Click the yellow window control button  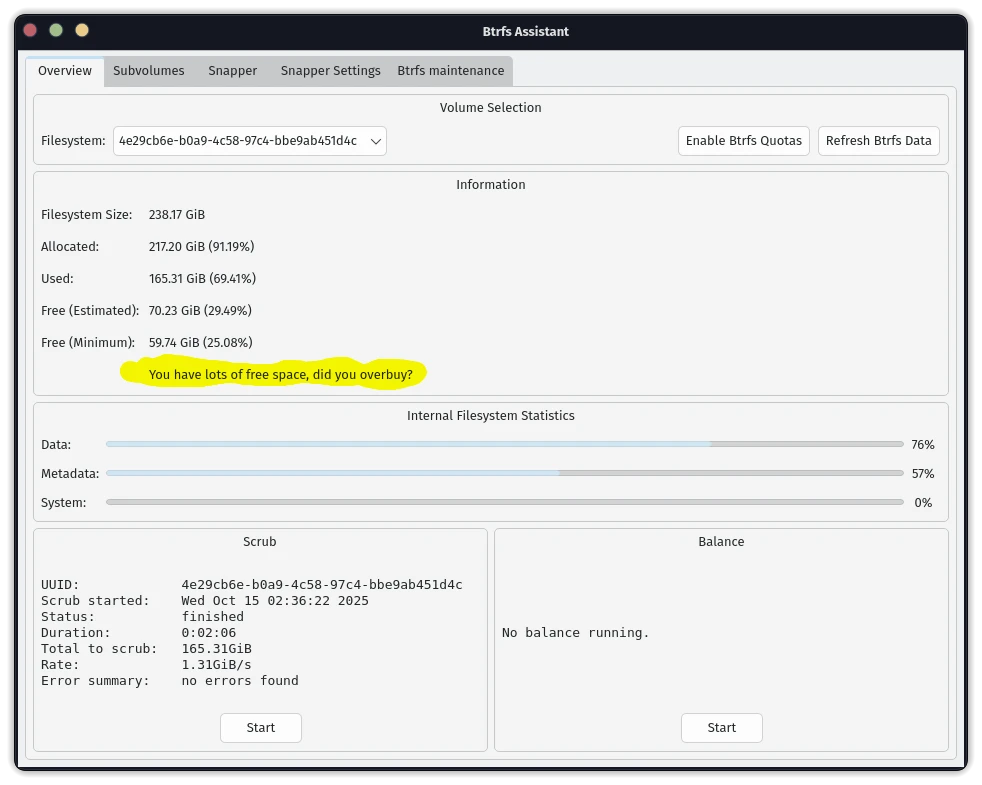(x=82, y=30)
